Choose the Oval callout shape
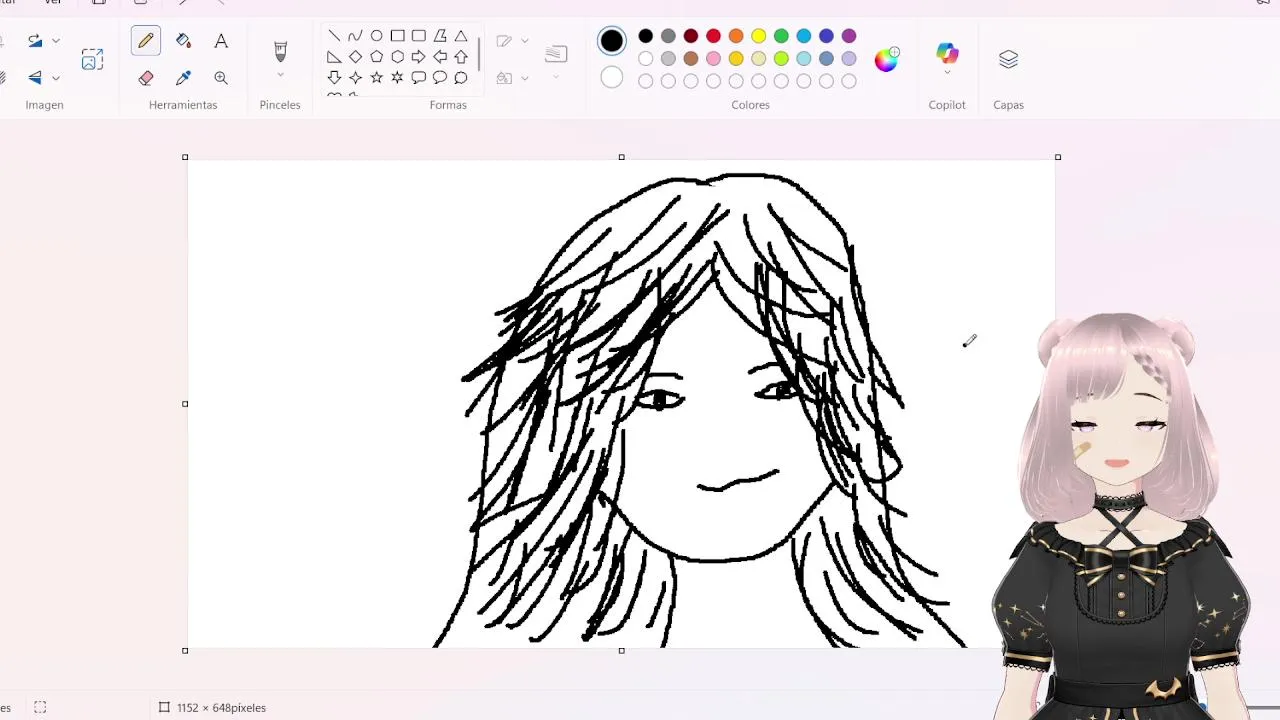Screen dimensions: 1280x720 click(439, 78)
